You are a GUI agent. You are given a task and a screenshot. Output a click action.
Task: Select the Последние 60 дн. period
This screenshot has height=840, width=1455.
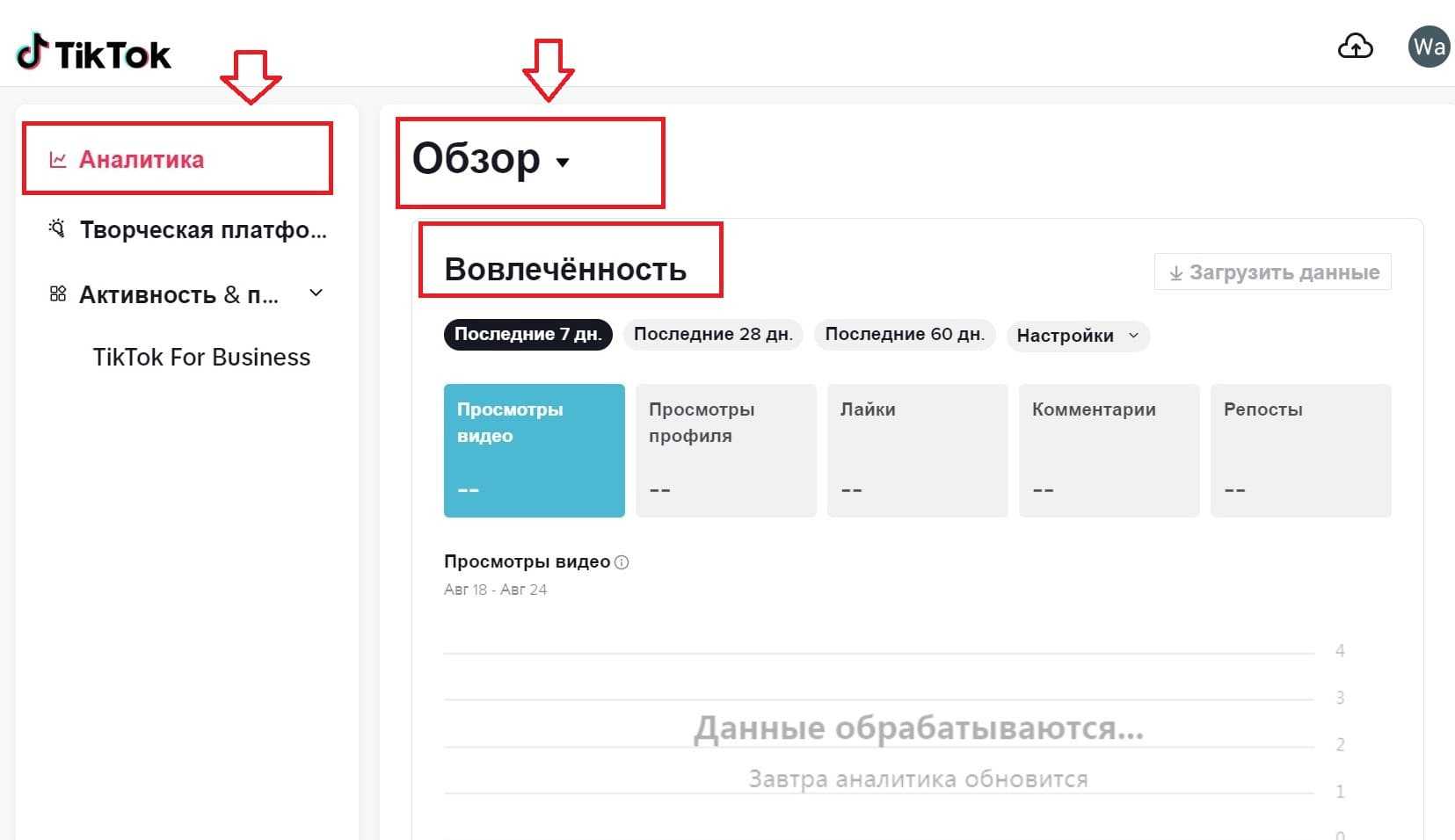[904, 335]
